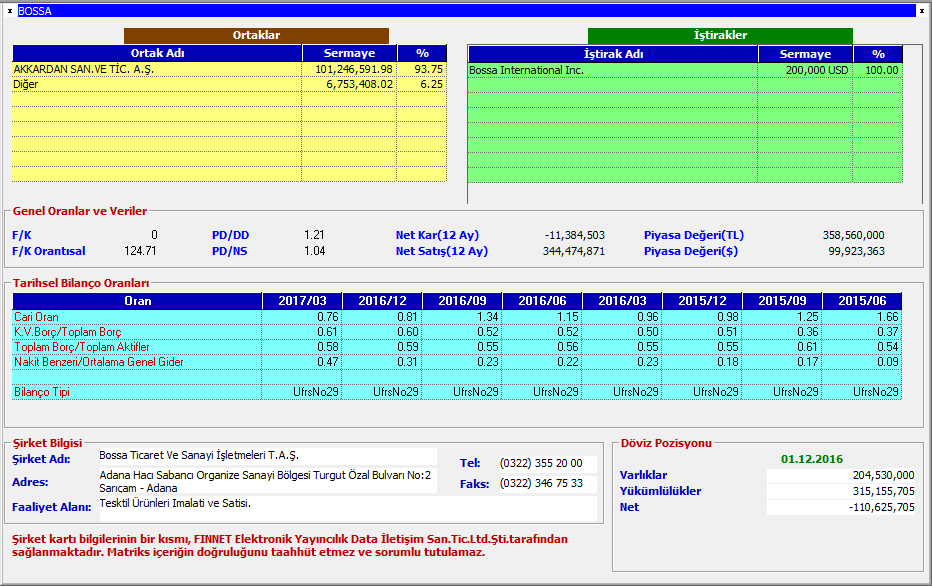Click the PD/NS label

(x=230, y=251)
